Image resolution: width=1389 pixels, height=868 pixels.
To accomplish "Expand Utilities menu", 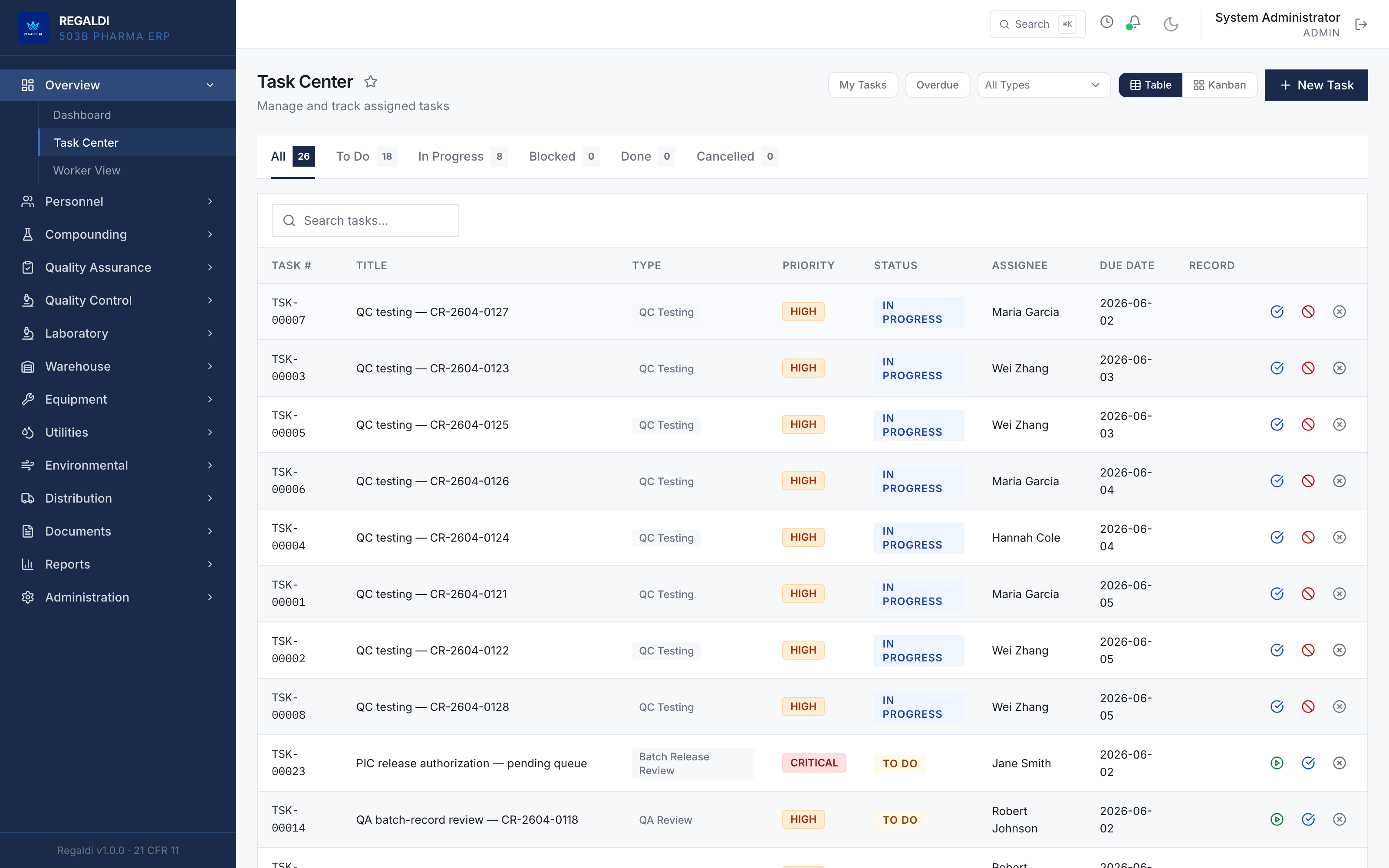I will point(118,432).
